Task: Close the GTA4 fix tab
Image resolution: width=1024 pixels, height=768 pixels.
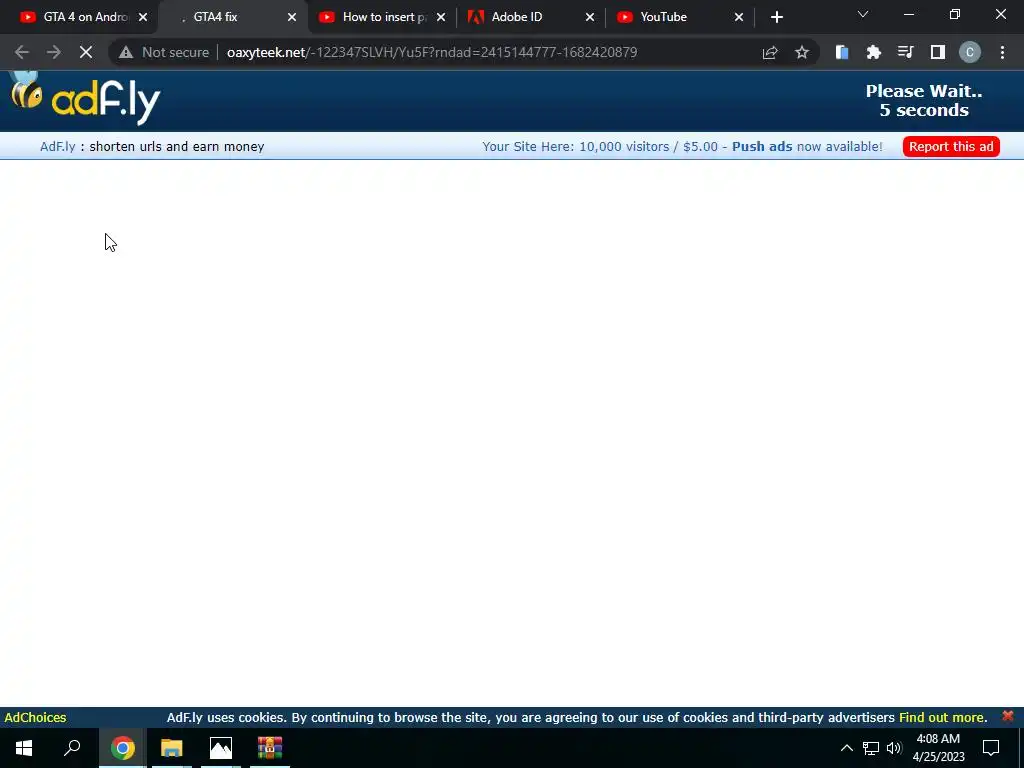Action: pos(292,18)
